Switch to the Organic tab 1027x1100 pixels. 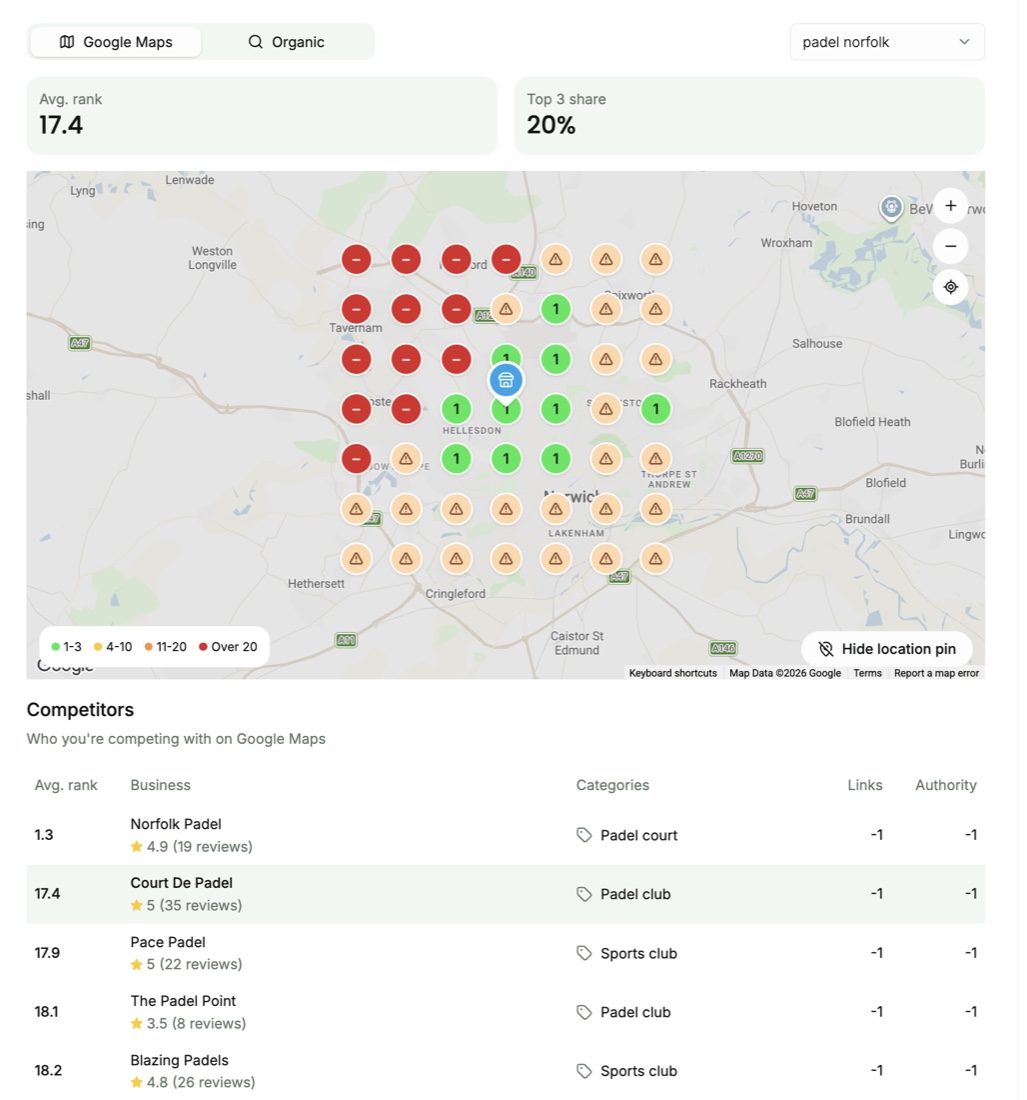click(x=286, y=42)
